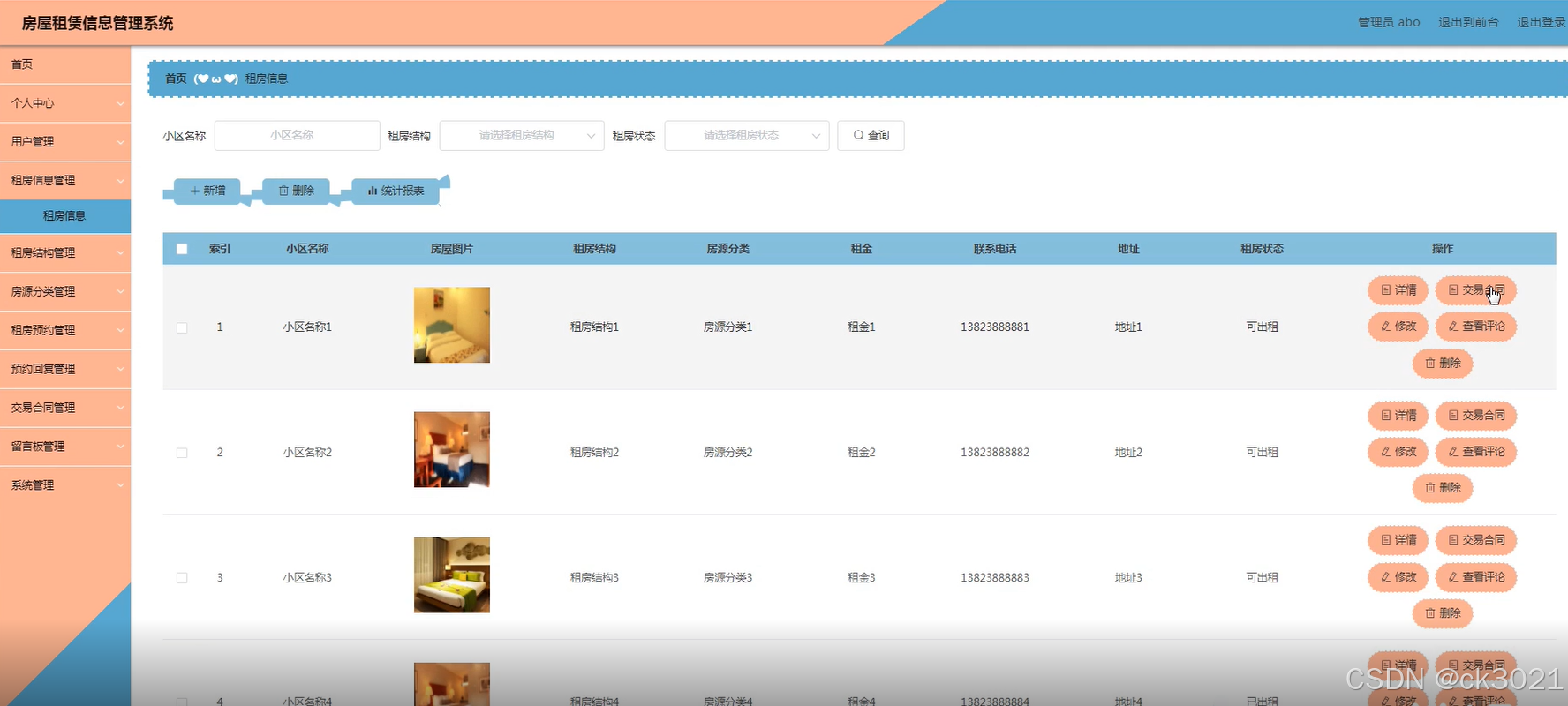
Task: Check the row 2 checkbox
Action: click(182, 453)
